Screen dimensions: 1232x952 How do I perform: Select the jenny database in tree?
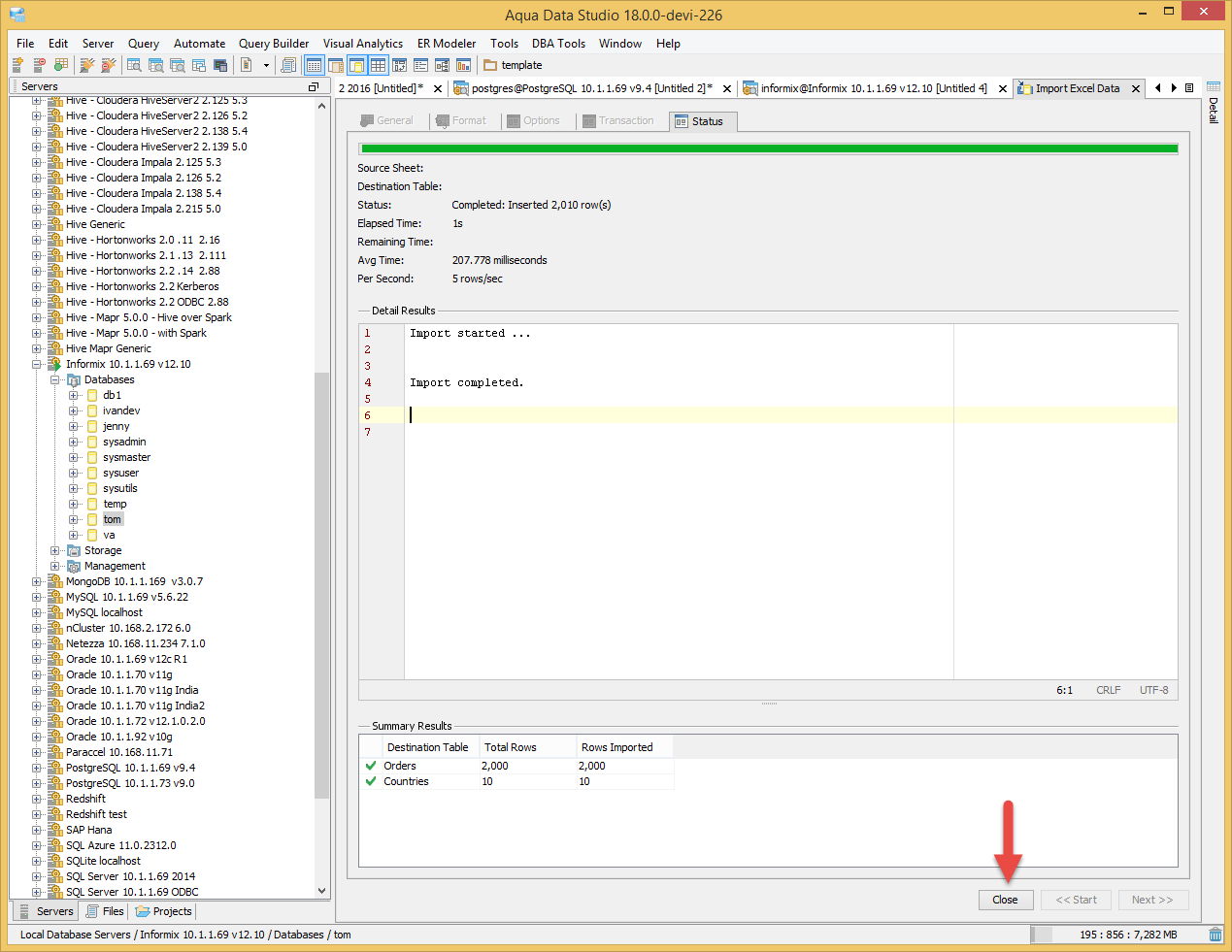[x=116, y=426]
